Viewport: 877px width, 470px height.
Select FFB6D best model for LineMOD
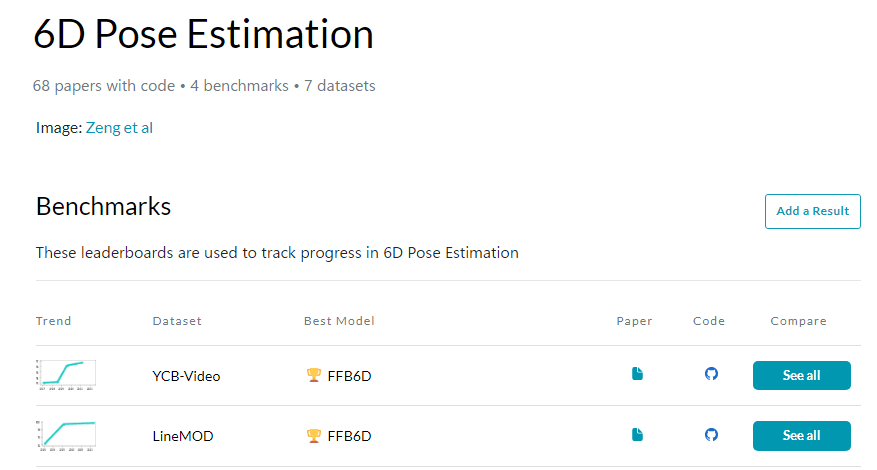(x=349, y=436)
